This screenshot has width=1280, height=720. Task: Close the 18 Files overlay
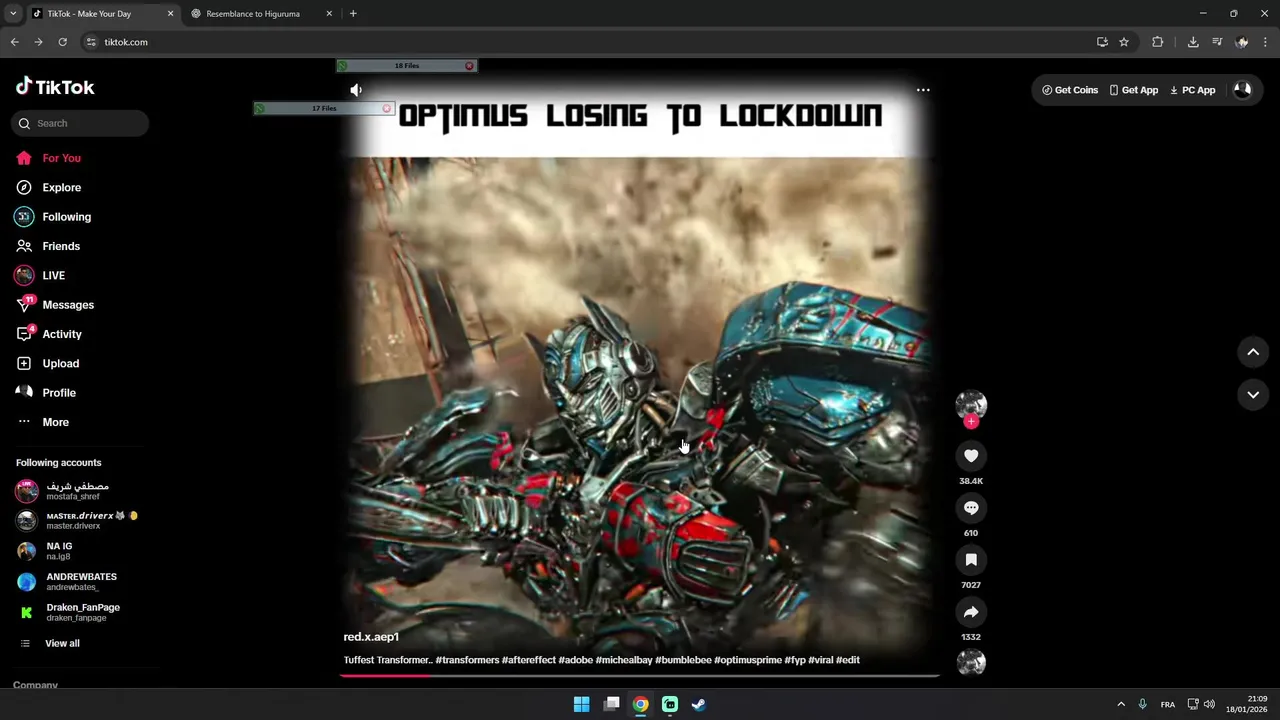(x=469, y=66)
